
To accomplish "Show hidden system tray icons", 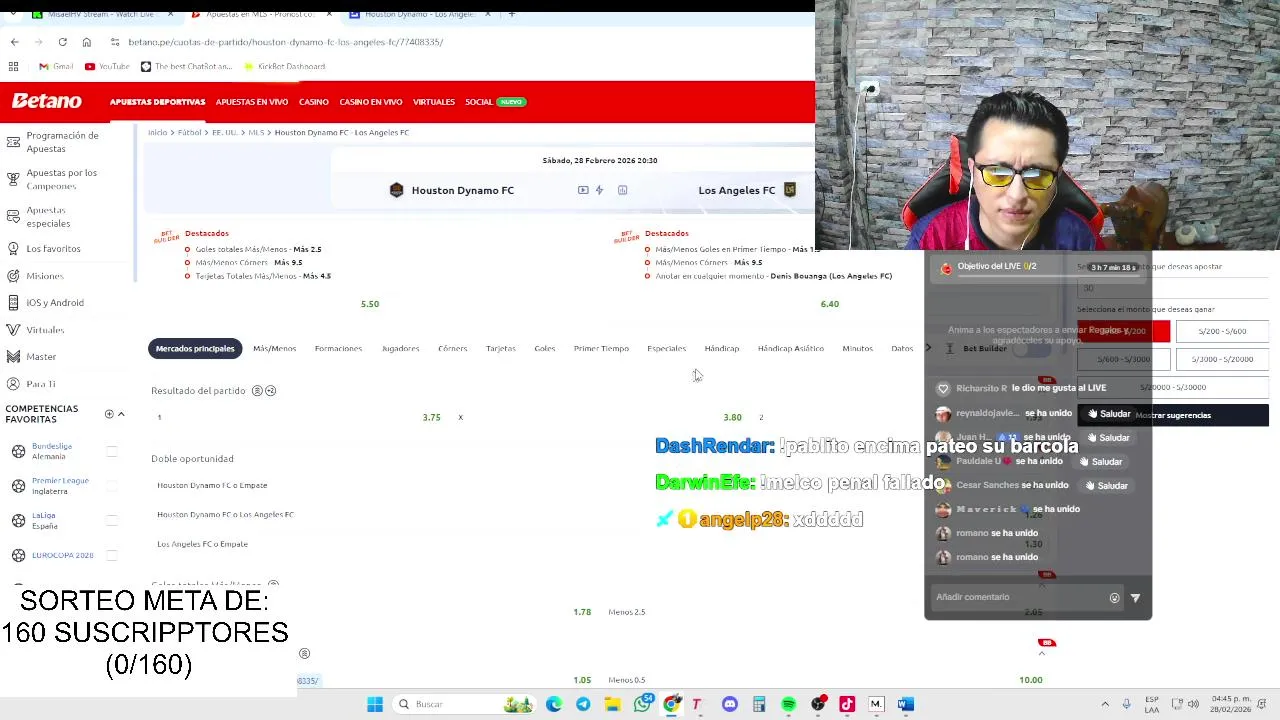I will pyautogui.click(x=1105, y=704).
